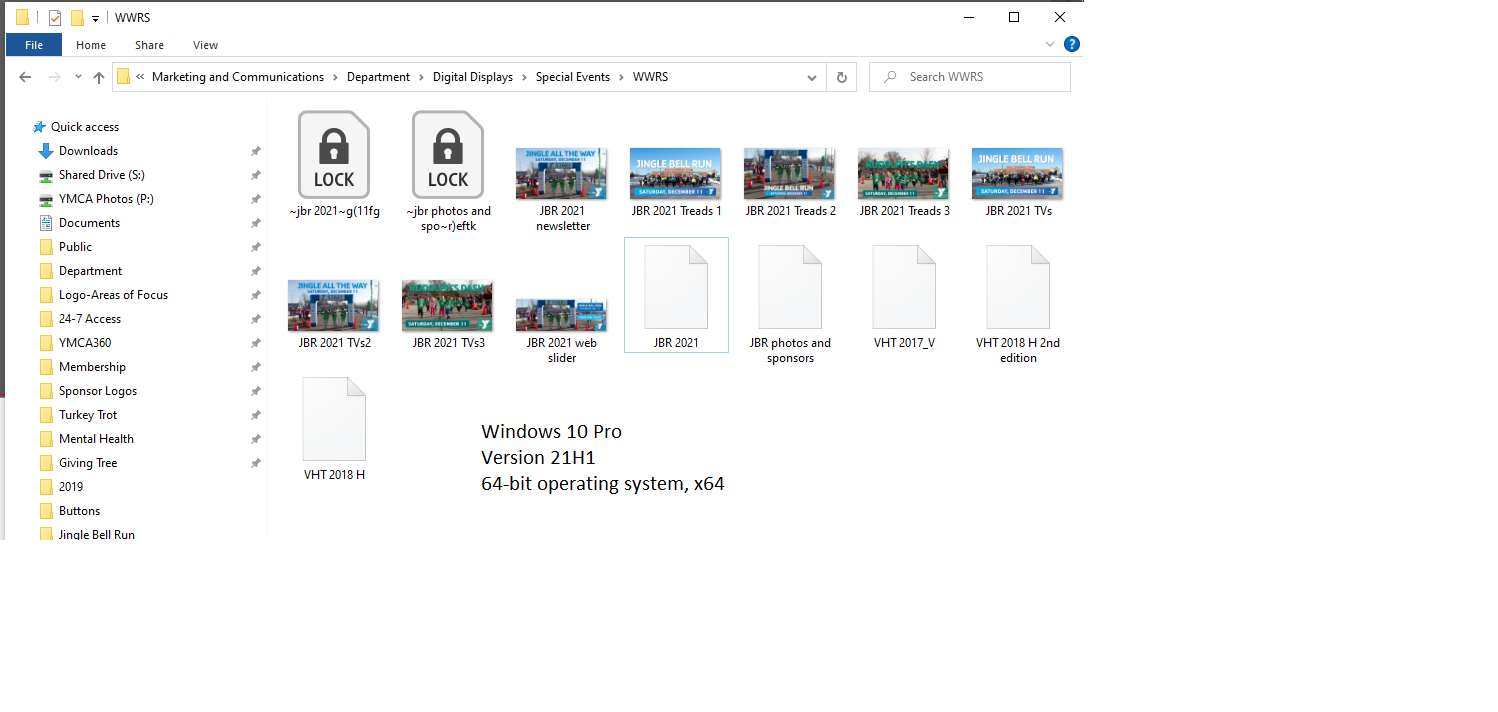
Task: Select the JBR 2021 Treads 2 thumbnail
Action: click(x=789, y=172)
